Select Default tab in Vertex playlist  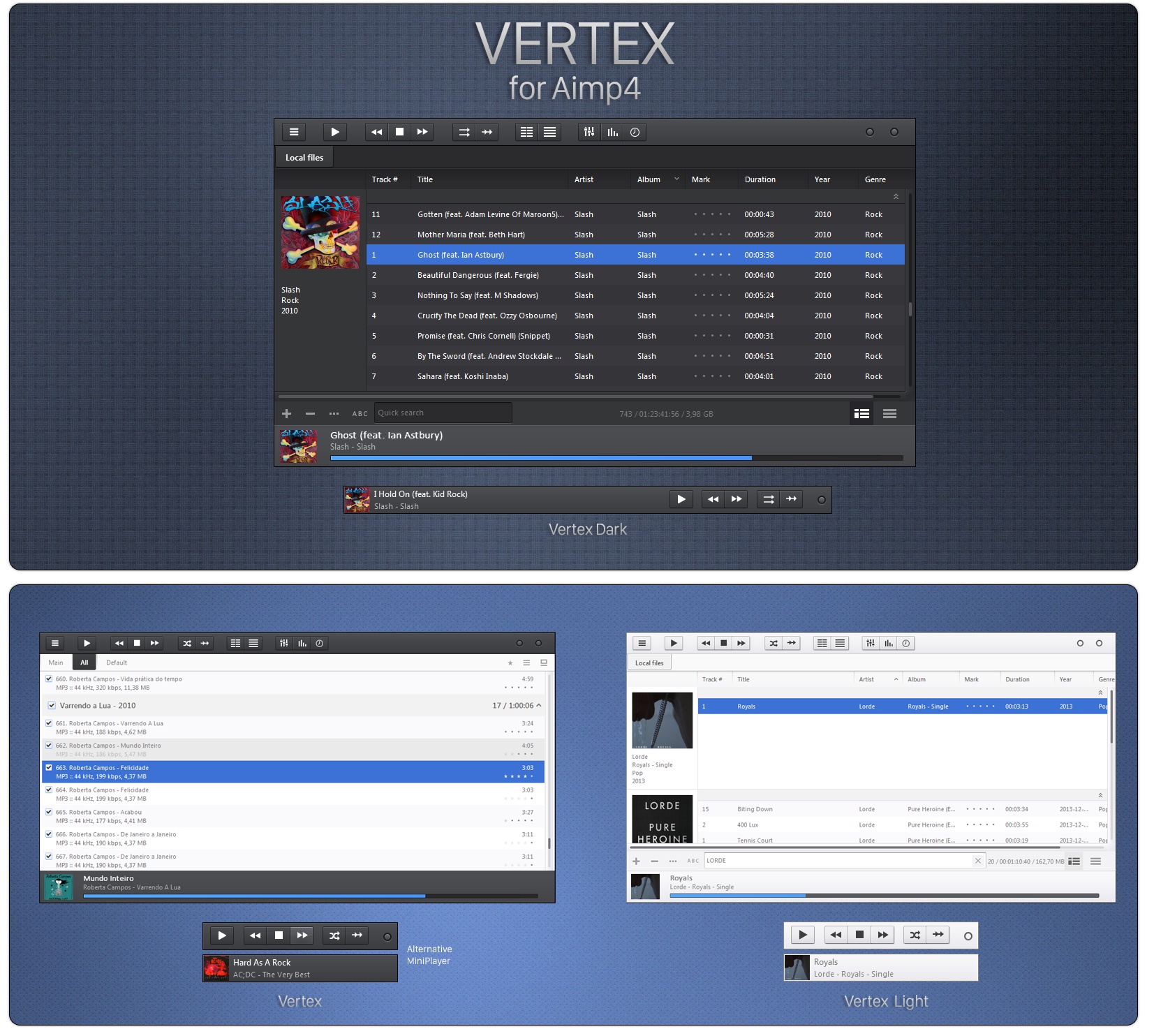click(x=117, y=663)
